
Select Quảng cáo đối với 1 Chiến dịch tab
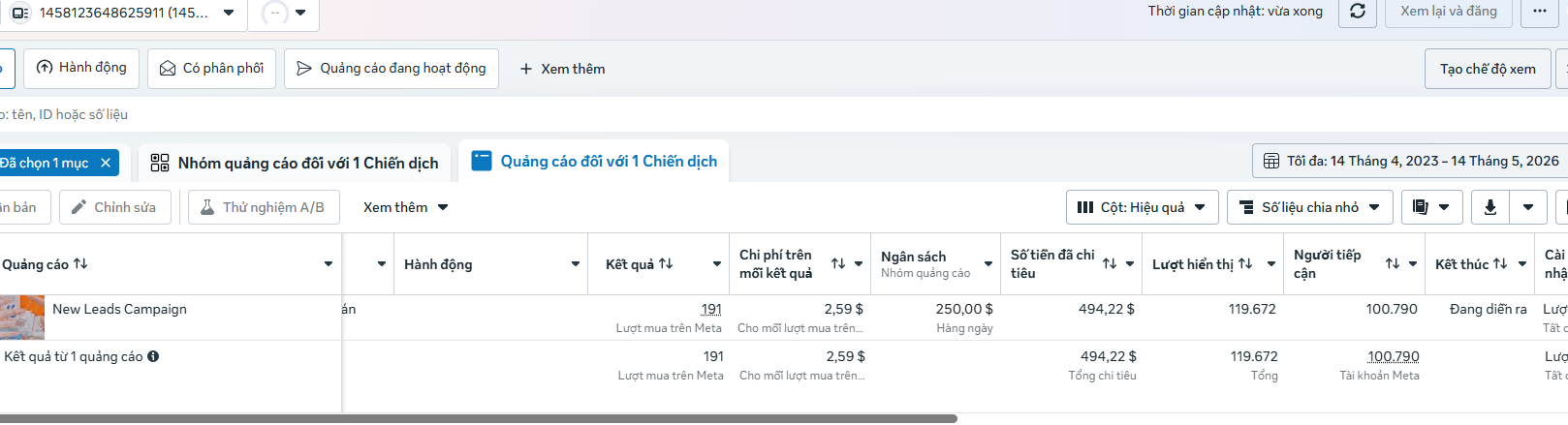click(x=594, y=162)
